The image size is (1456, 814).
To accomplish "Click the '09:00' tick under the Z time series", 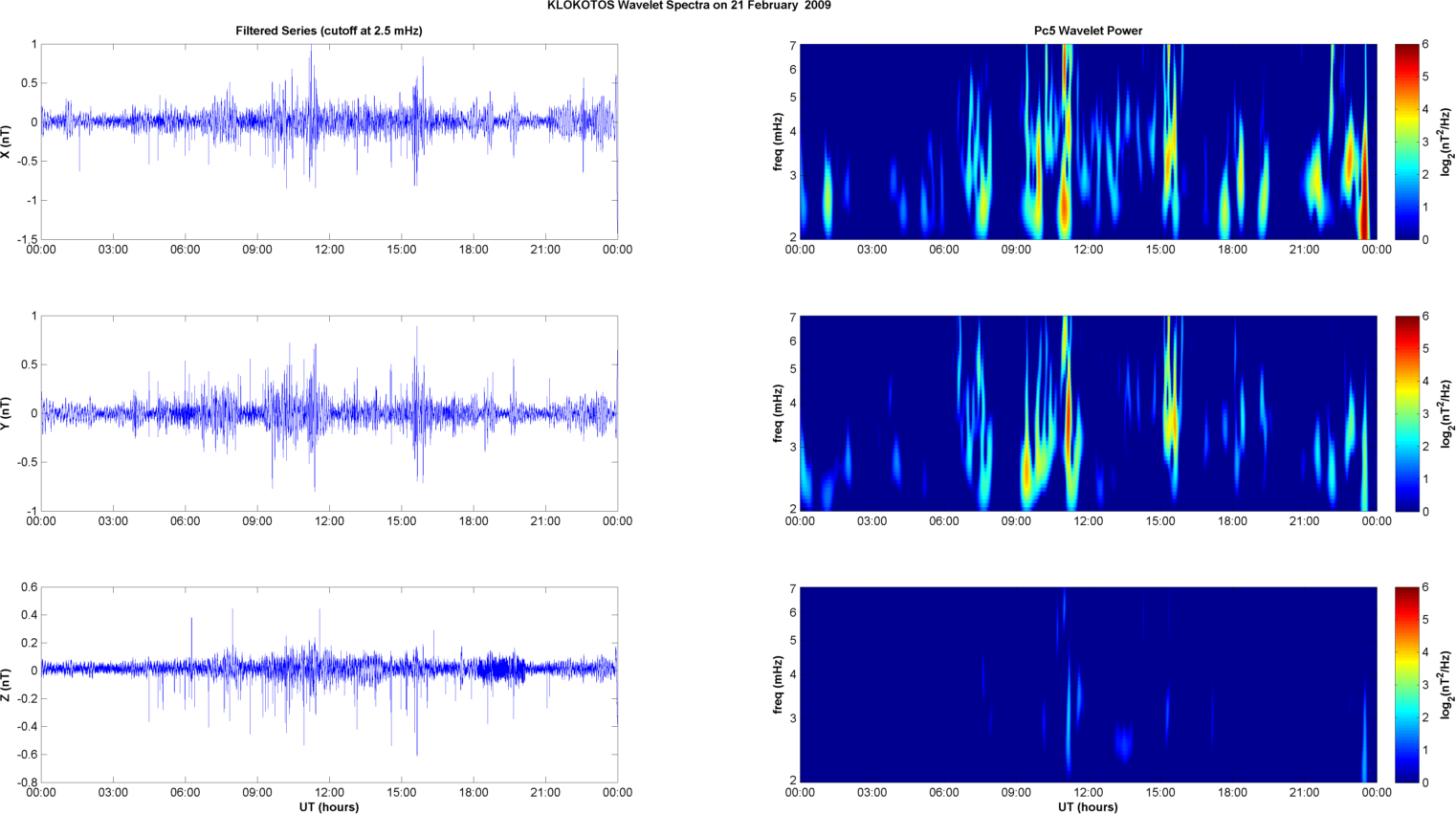I will 257,792.
